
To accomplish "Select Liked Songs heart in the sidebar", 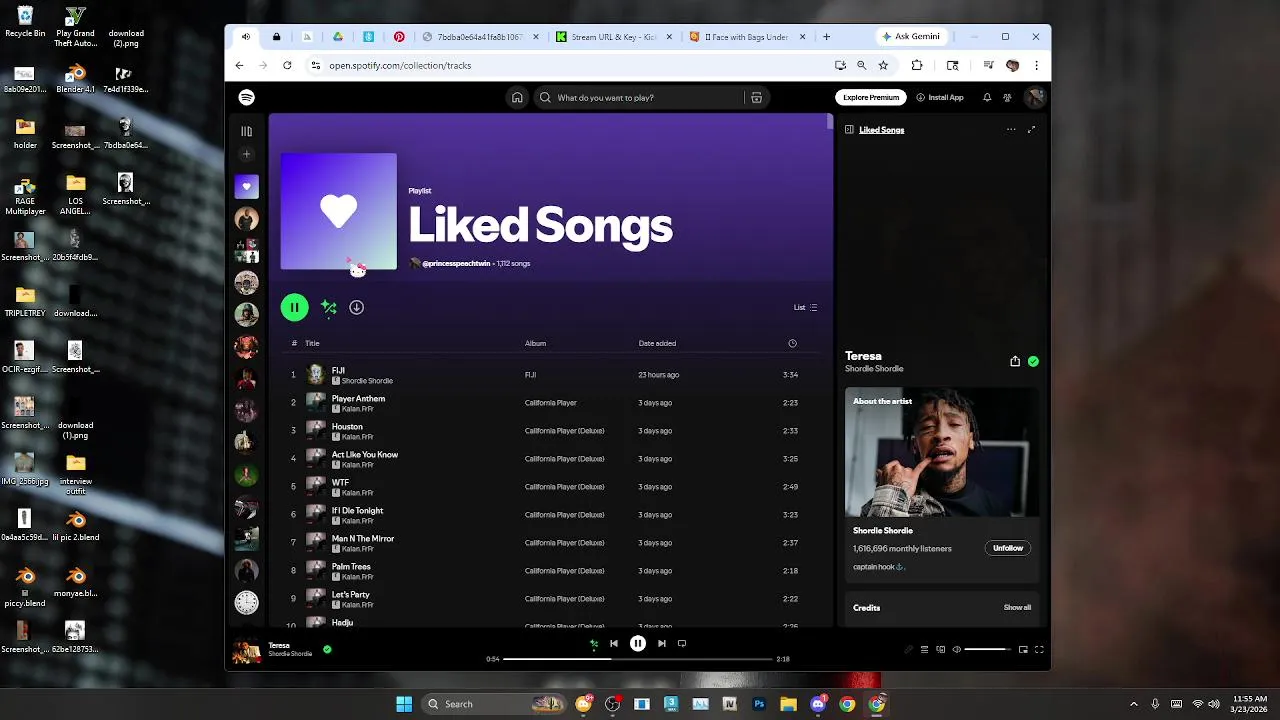I will pos(246,186).
